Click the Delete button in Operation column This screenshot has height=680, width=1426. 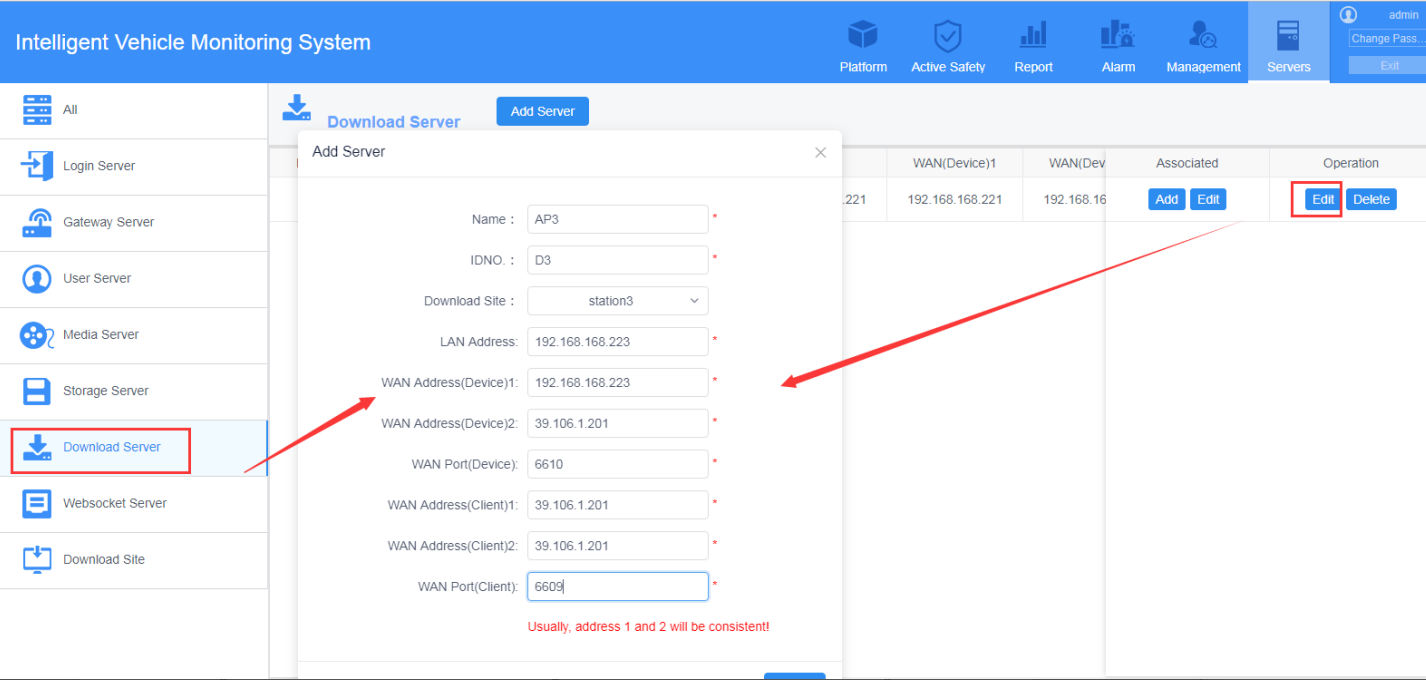1371,199
